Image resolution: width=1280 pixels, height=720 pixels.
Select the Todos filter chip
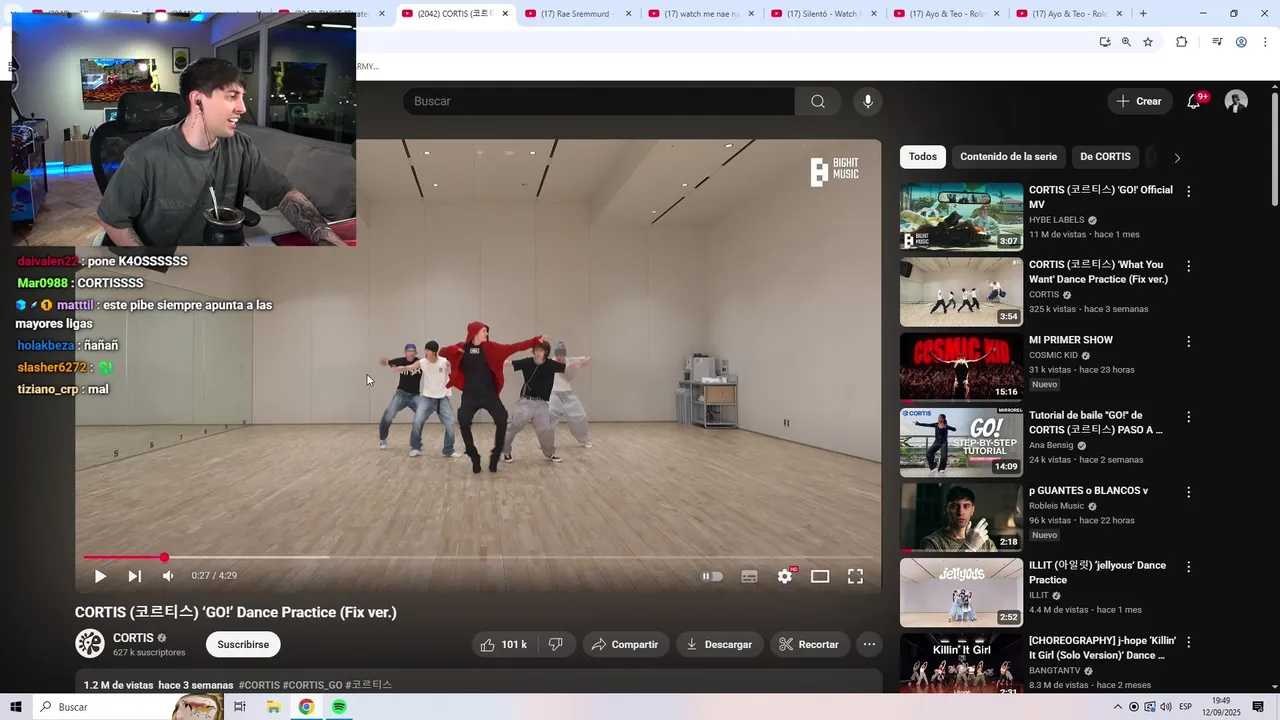point(923,157)
